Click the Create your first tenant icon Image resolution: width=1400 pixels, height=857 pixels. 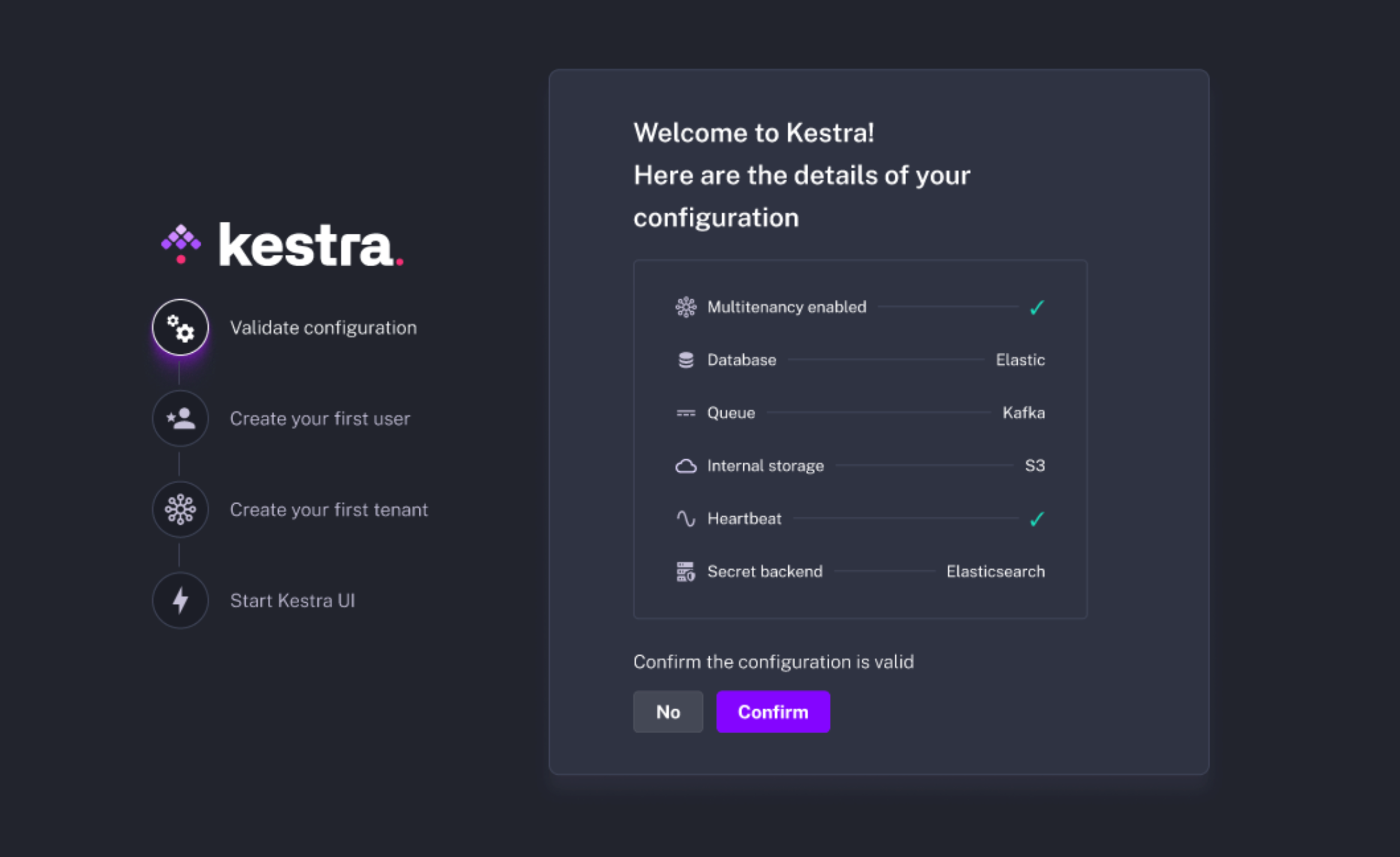pos(180,510)
